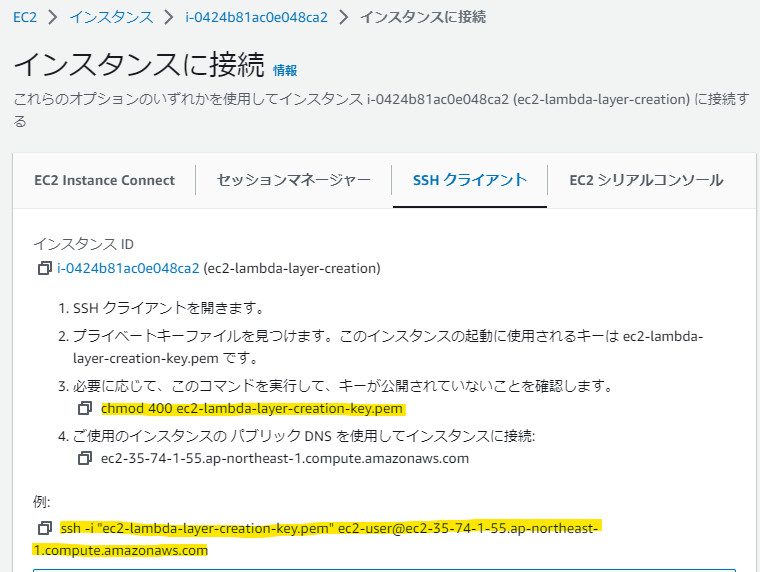
Task: Copy the public DNS ec2-35-74-1-55 address
Action: click(85, 458)
